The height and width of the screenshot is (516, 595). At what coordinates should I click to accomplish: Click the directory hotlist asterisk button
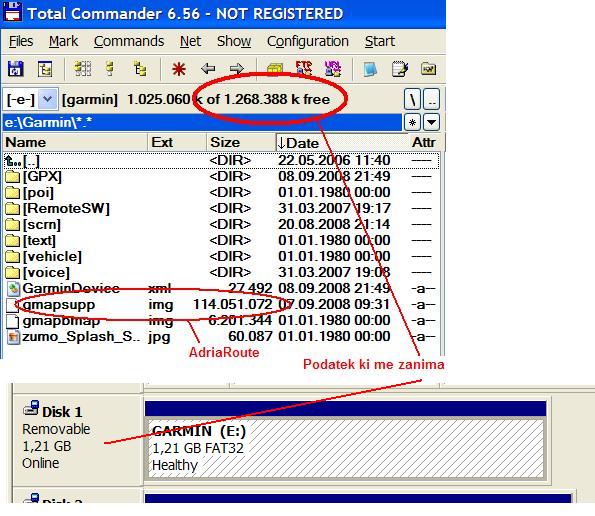click(412, 122)
